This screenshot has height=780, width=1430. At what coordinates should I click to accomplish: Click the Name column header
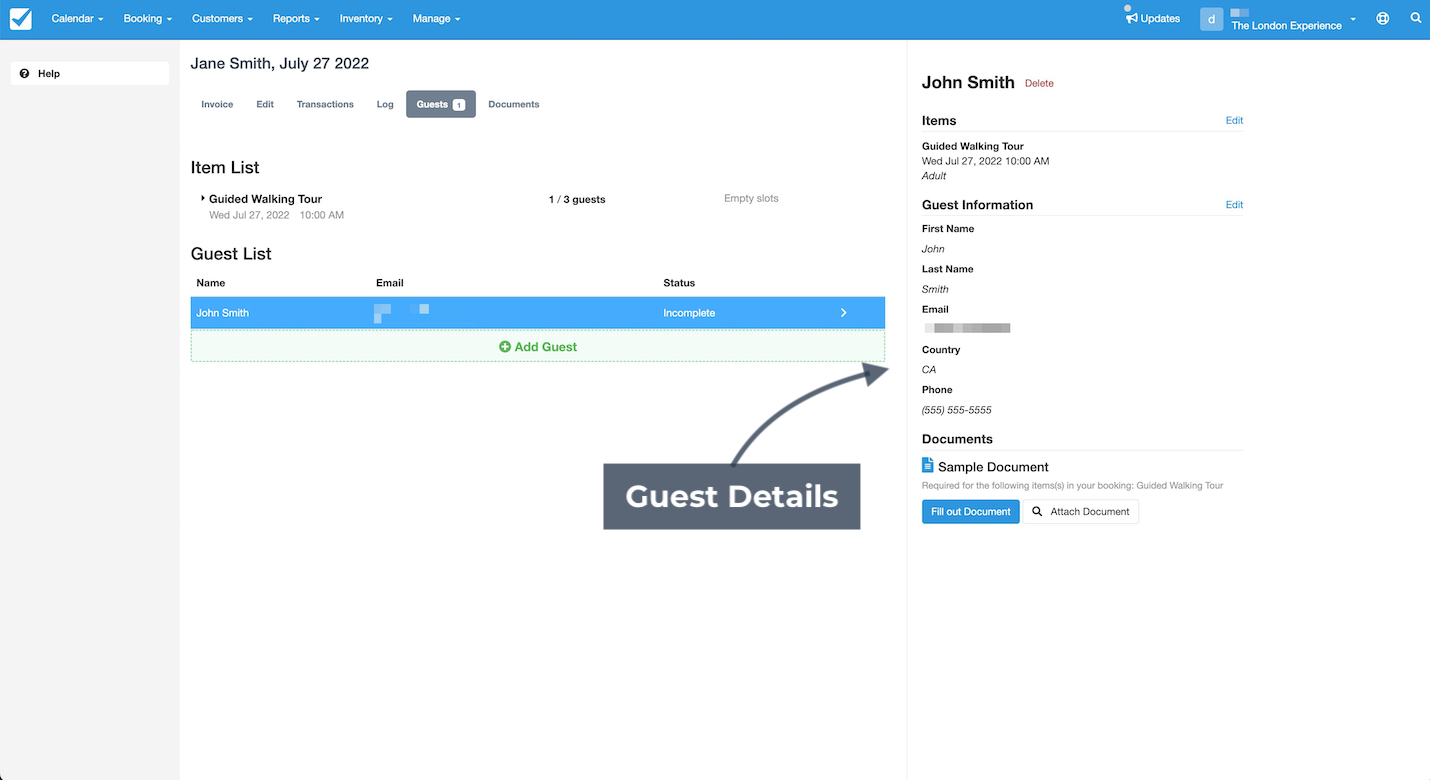pyautogui.click(x=211, y=283)
